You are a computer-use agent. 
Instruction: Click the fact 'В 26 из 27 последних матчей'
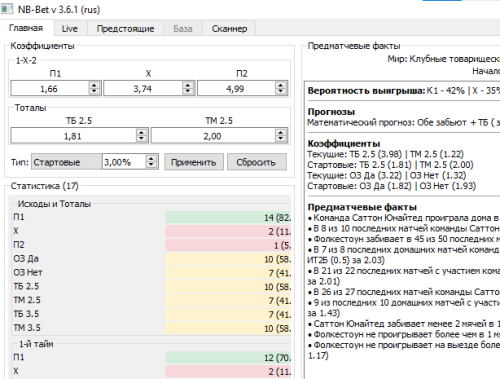point(404,292)
